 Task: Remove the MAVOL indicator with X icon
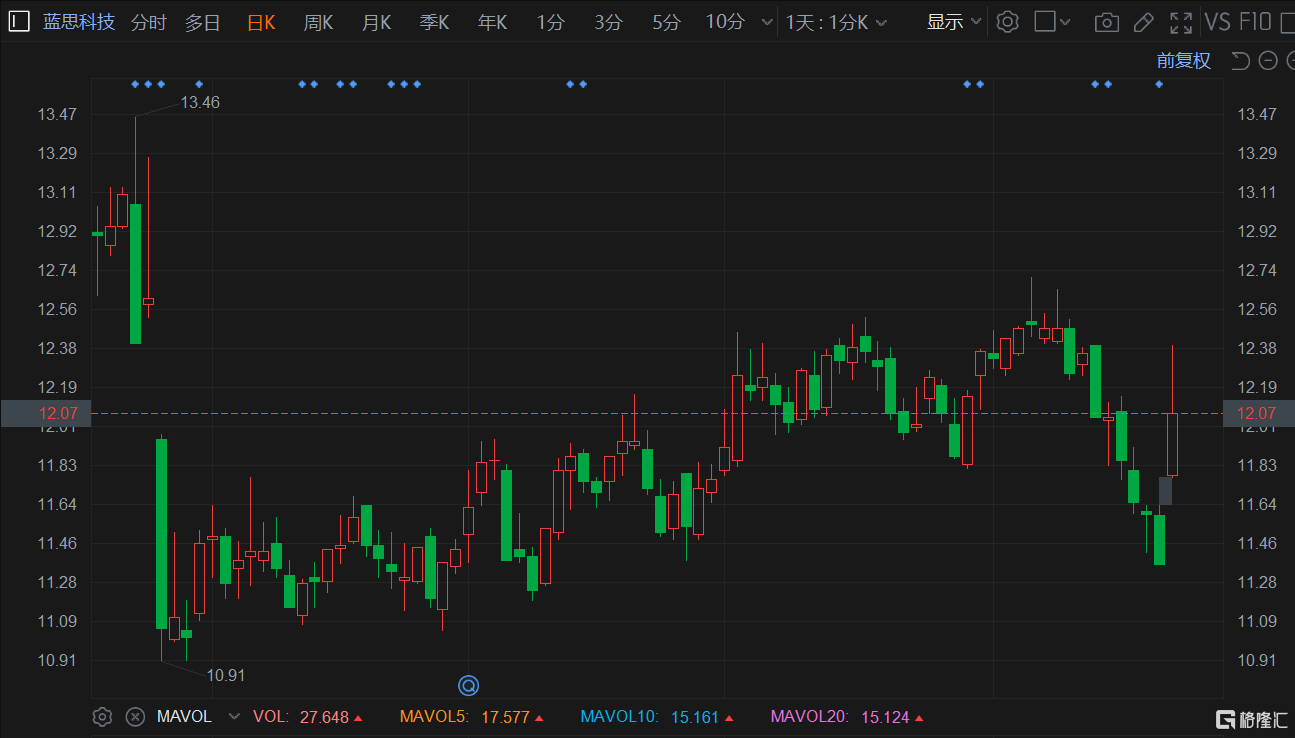pos(135,717)
